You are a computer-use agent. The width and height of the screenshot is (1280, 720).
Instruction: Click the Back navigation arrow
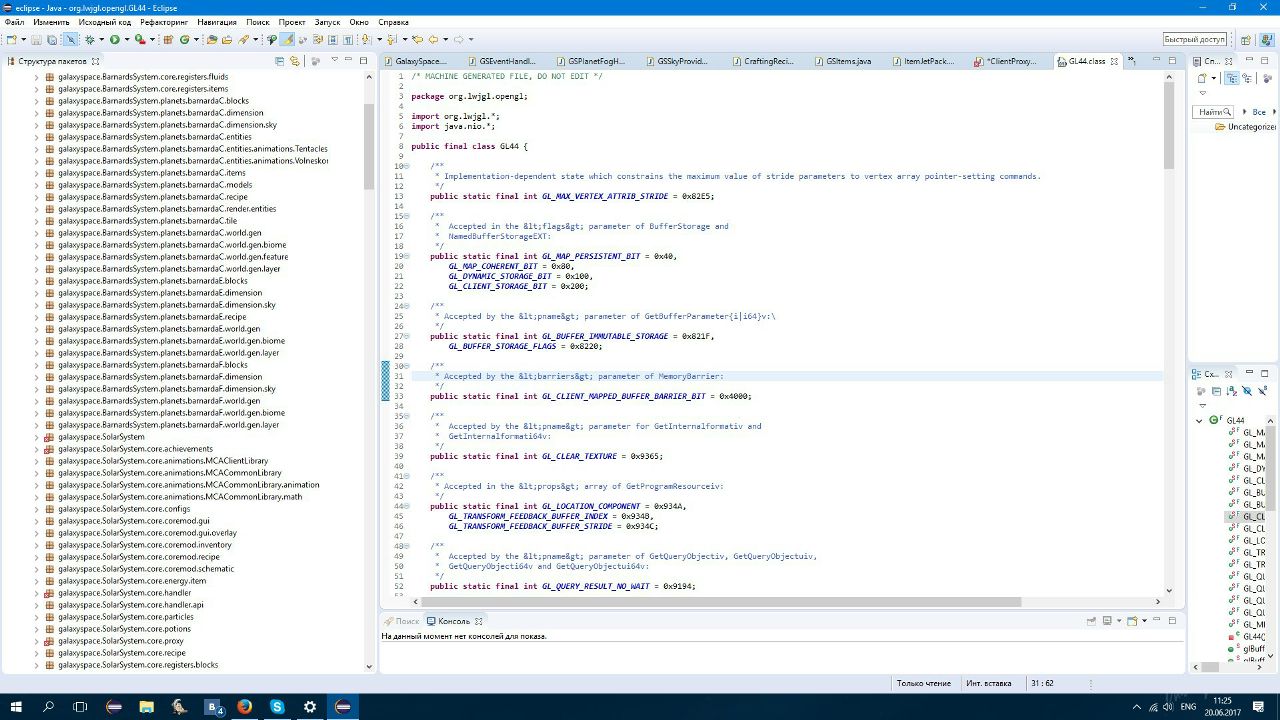433,40
